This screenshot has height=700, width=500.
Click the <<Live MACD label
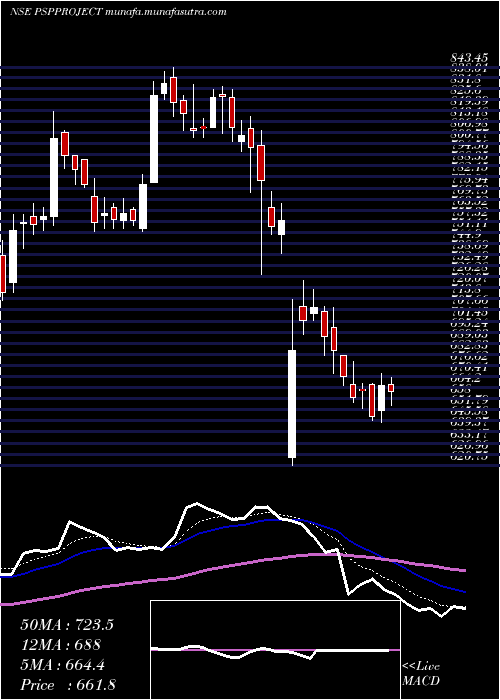click(421, 674)
